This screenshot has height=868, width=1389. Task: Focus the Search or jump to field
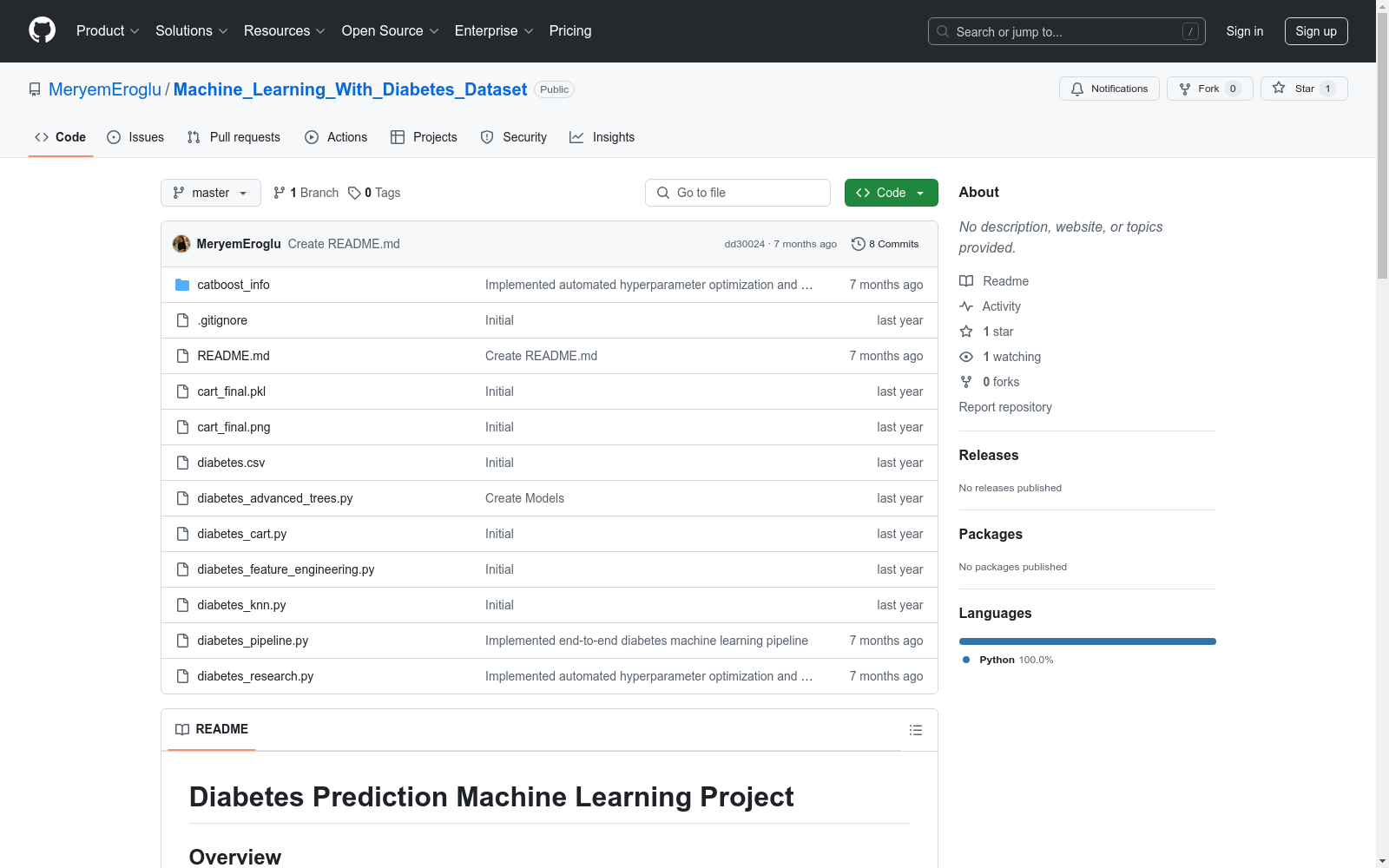1067,31
